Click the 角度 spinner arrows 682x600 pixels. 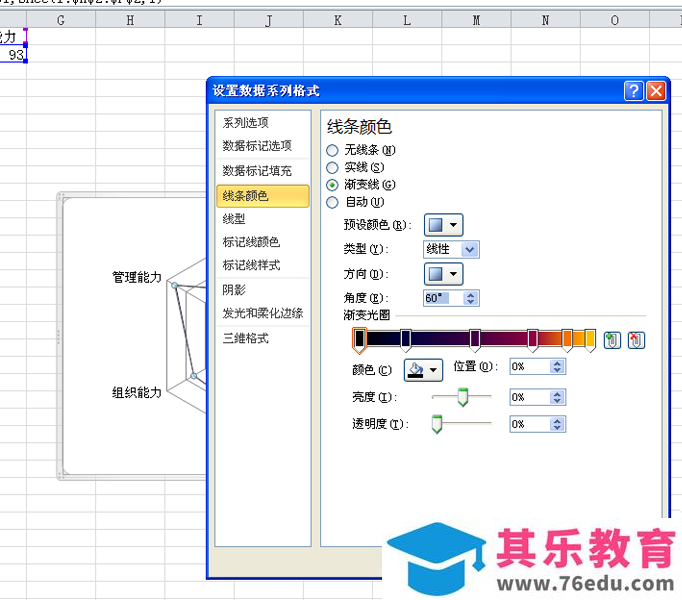471,298
